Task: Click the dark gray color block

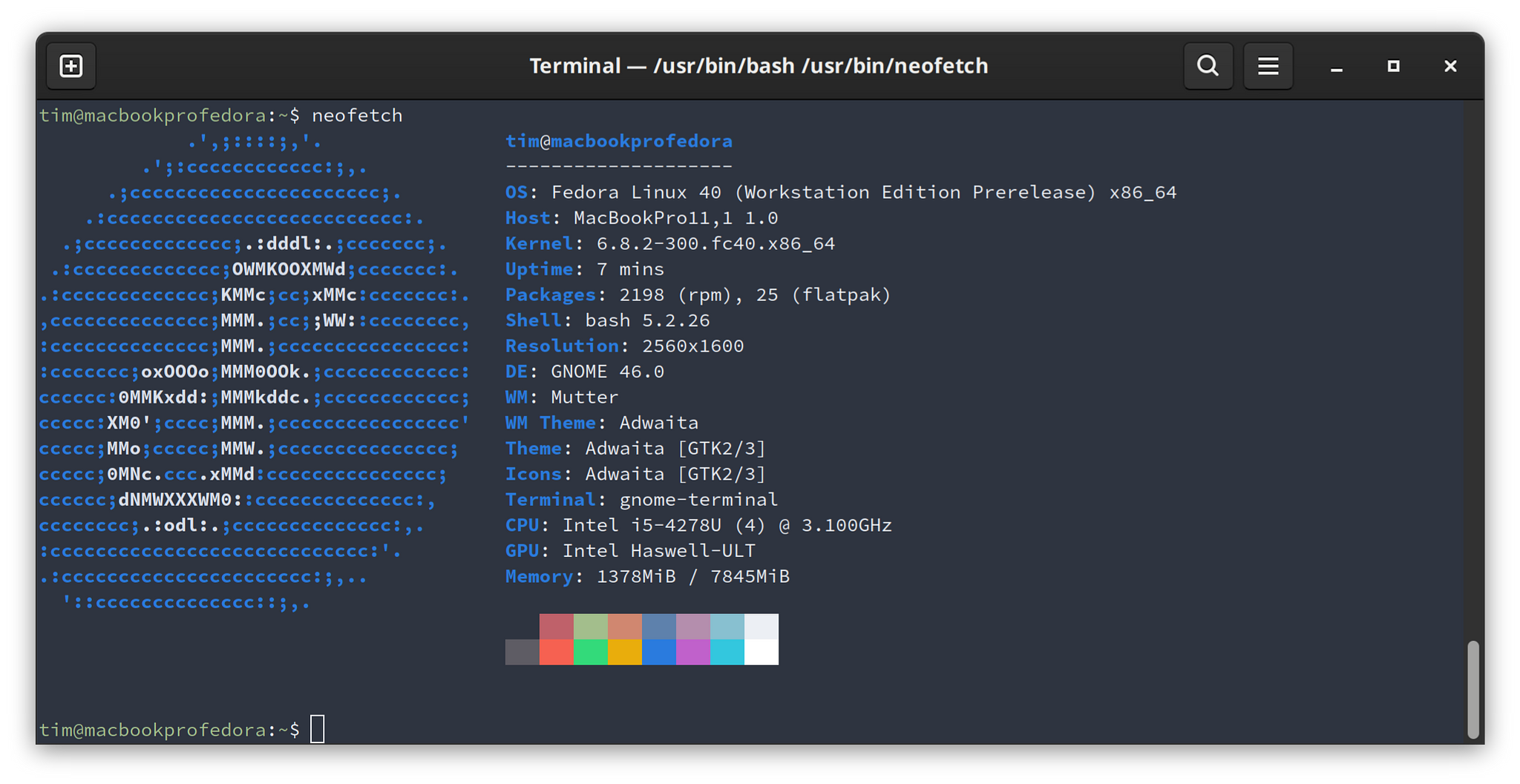Action: point(522,653)
